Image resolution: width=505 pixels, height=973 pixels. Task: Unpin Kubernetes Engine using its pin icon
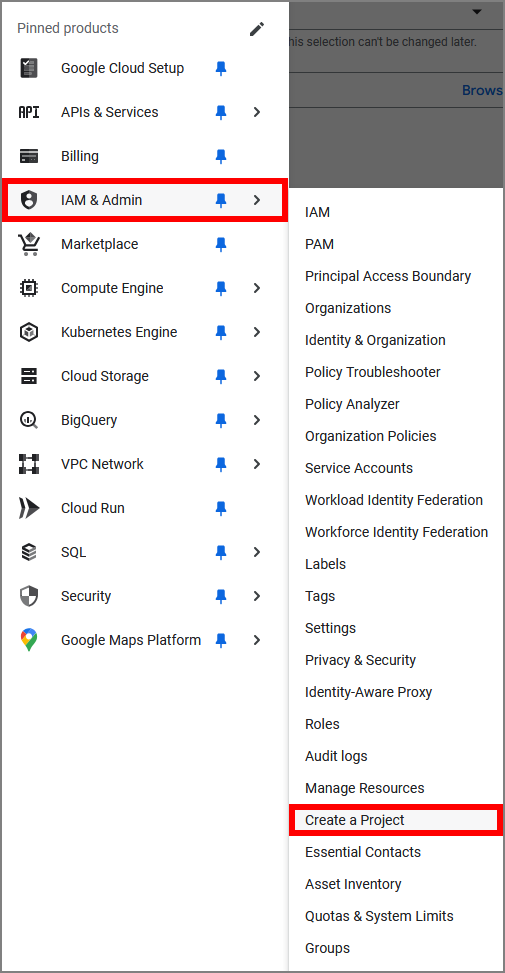[221, 333]
